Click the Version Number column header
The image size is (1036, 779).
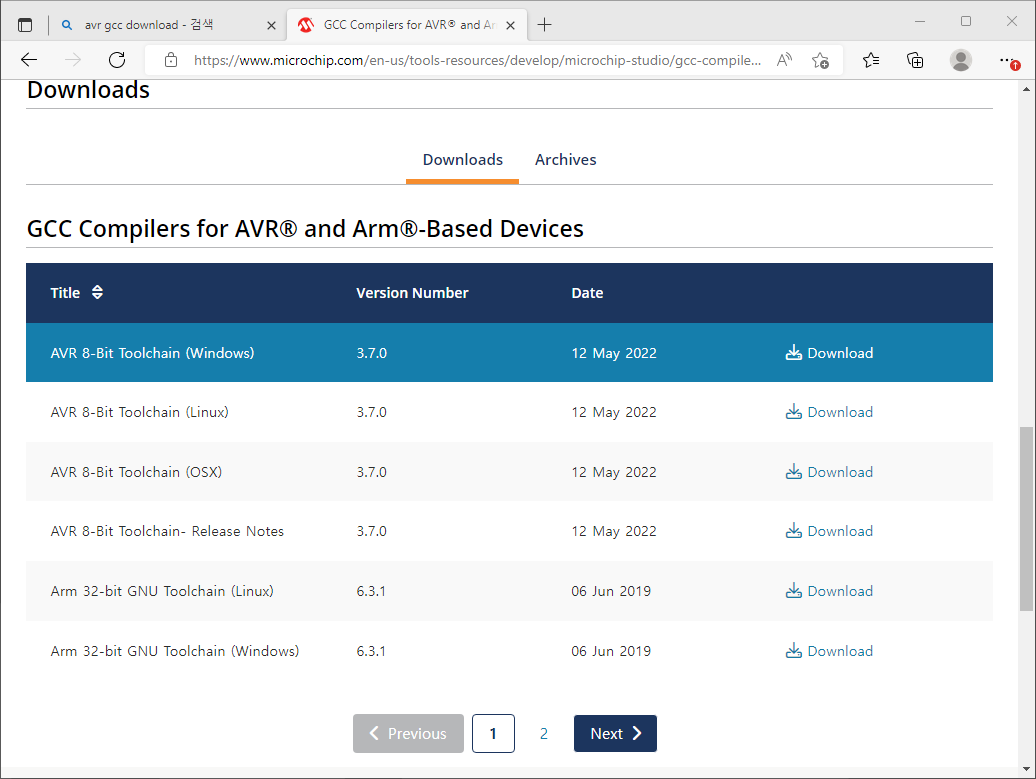click(412, 293)
